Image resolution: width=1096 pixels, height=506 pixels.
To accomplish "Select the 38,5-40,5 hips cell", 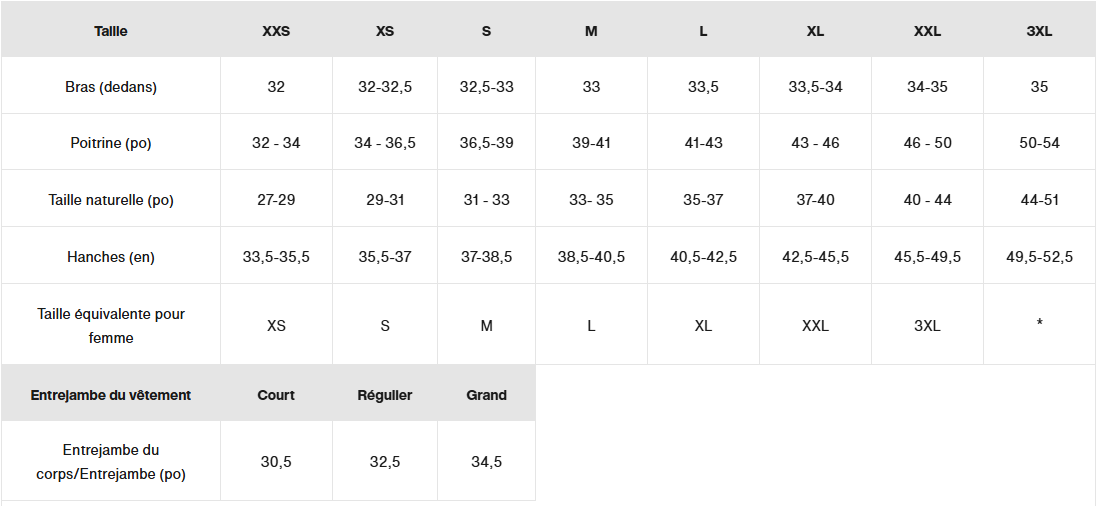I will [591, 257].
